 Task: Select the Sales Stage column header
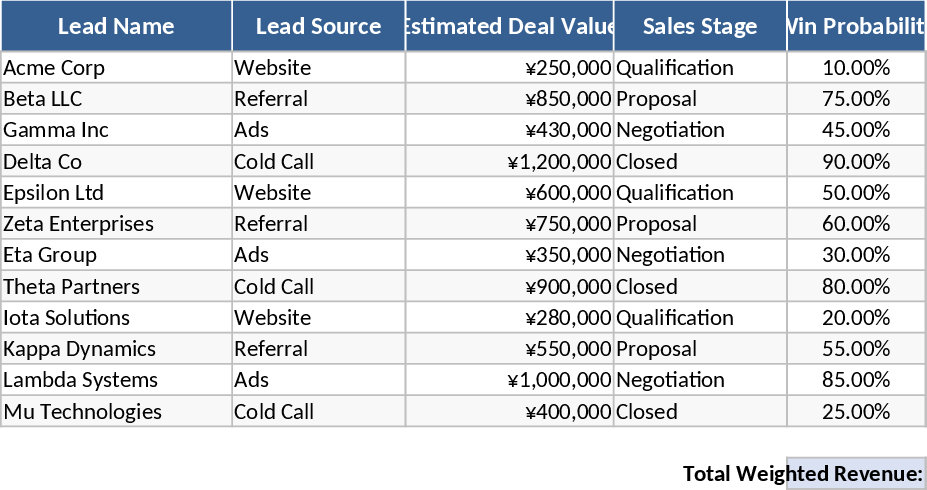coord(700,26)
